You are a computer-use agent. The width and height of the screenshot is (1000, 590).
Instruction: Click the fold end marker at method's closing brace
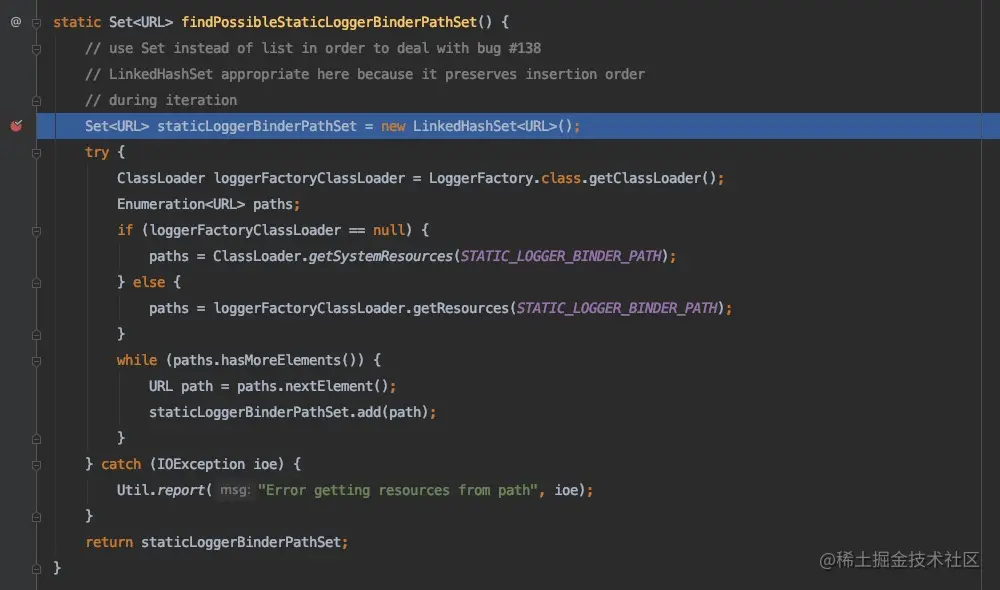pos(36,568)
